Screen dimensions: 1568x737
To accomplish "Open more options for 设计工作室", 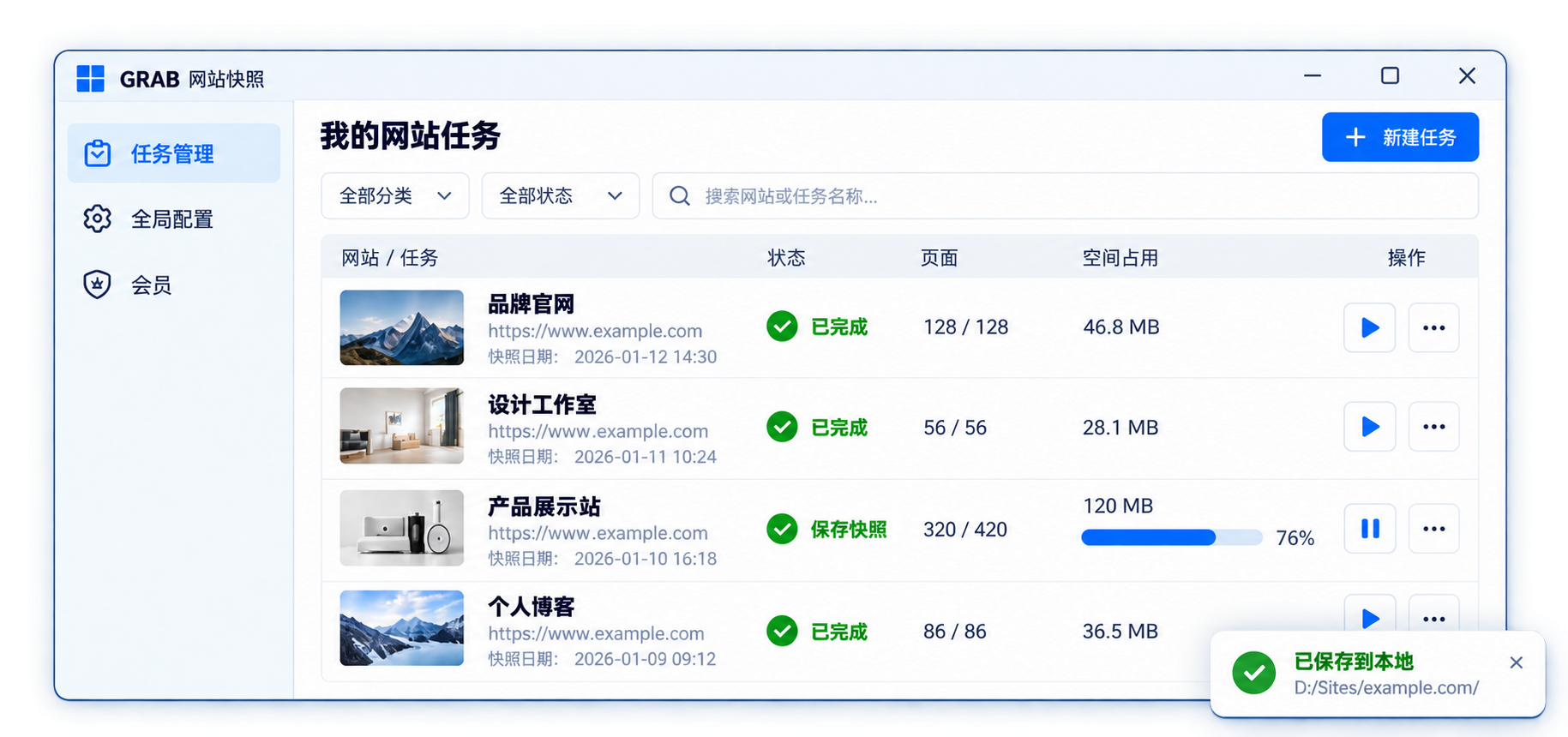I will (1433, 427).
